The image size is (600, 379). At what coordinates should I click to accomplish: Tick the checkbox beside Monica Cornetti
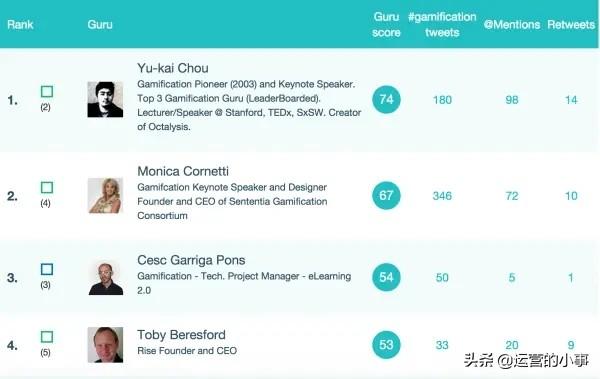[47, 188]
